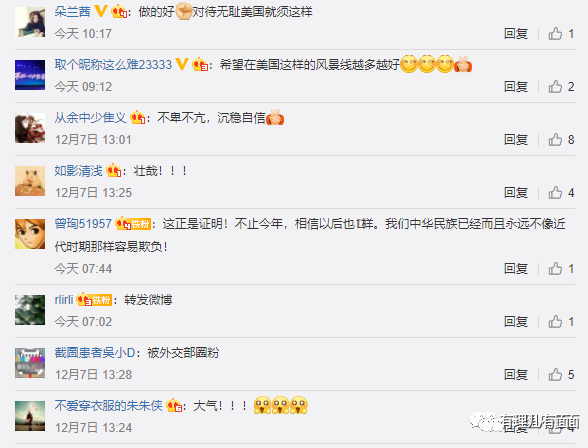Like rlirli's 转发微博 comment
Image resolution: width=588 pixels, height=448 pixels.
click(555, 322)
